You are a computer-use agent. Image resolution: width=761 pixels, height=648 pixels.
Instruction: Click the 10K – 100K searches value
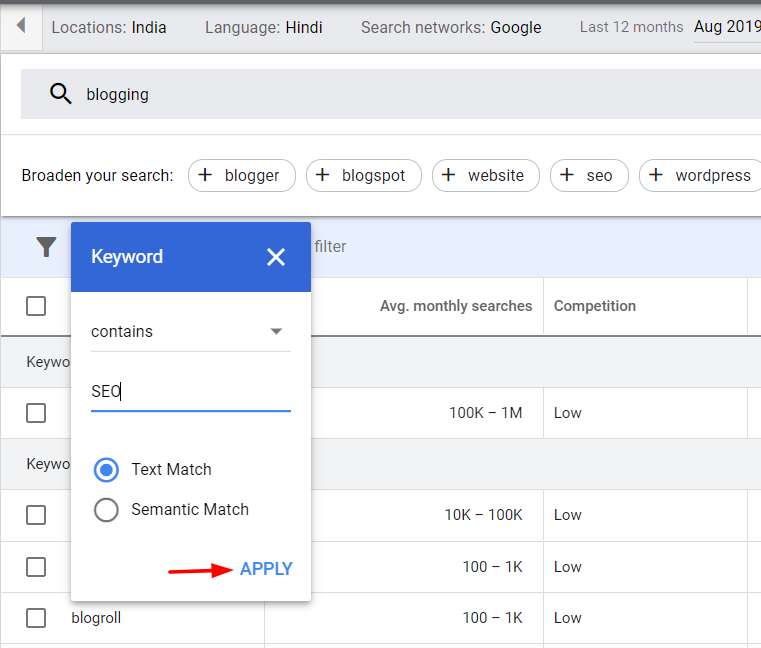(x=483, y=515)
